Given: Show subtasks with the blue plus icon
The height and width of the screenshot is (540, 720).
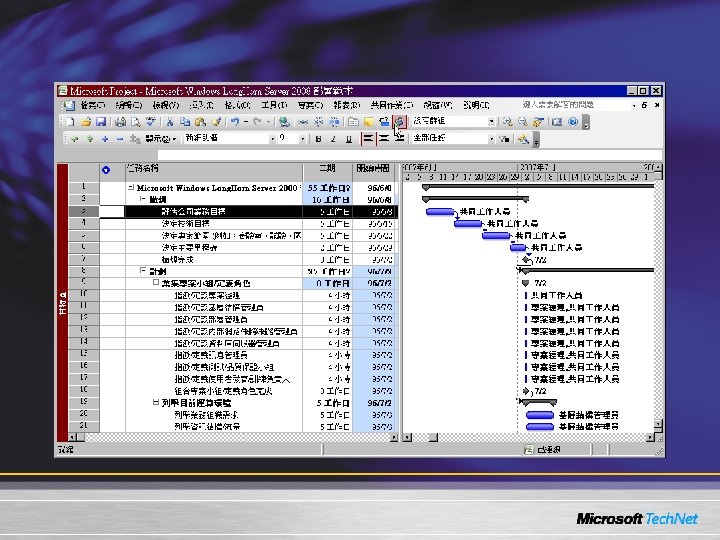Looking at the screenshot, I should [x=105, y=138].
